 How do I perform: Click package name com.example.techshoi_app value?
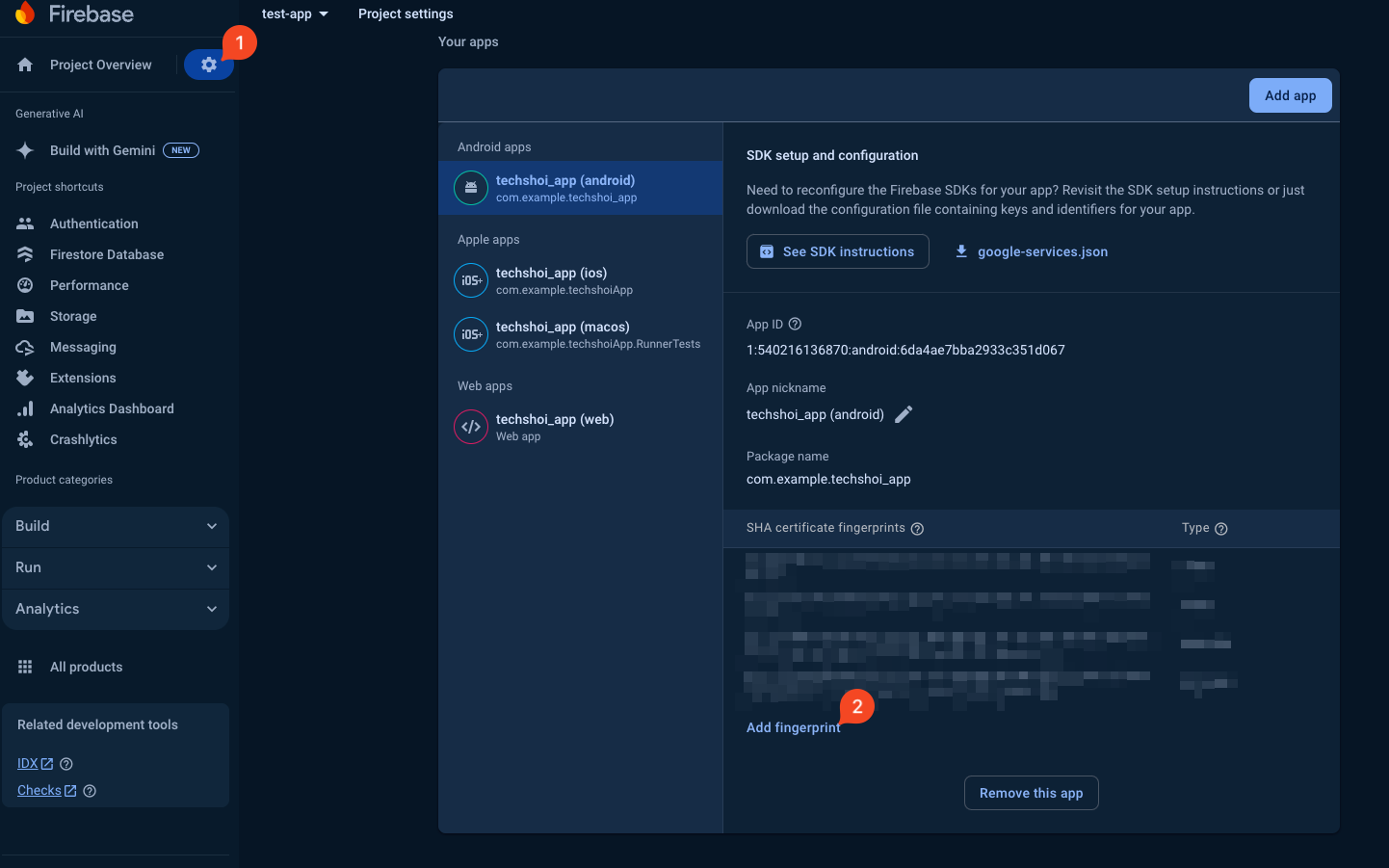click(x=828, y=479)
